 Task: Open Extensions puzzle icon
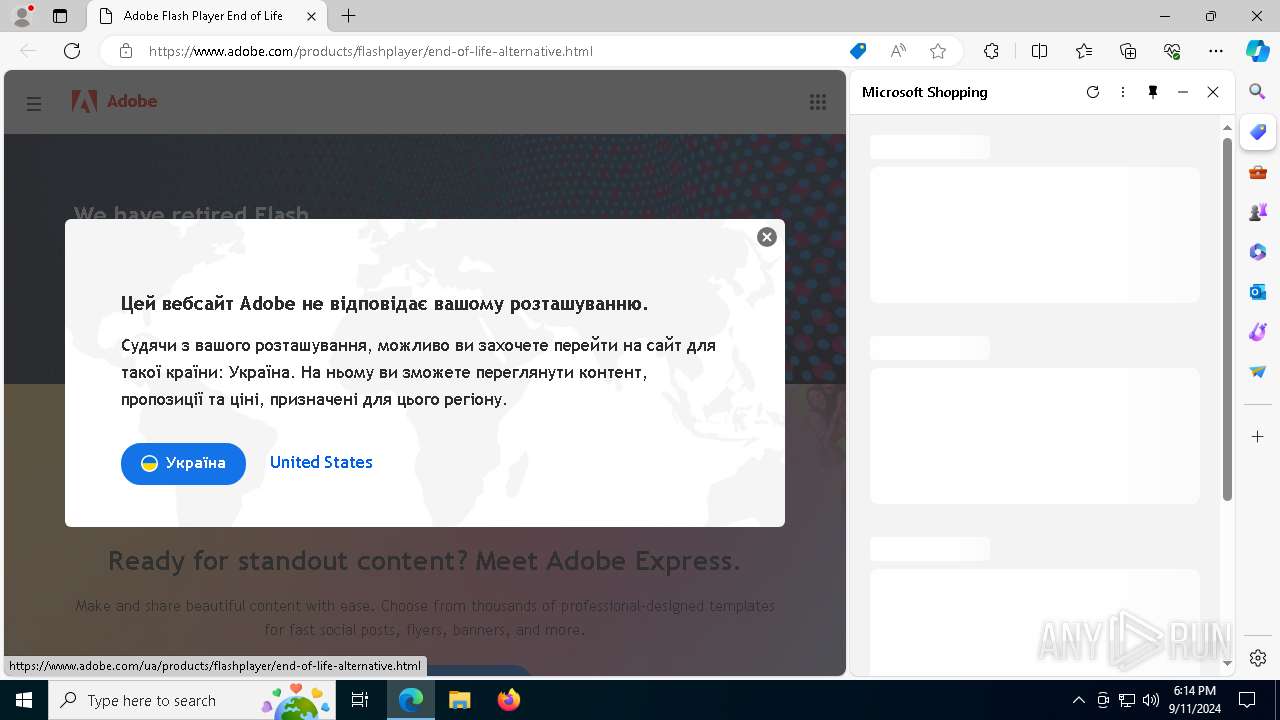(x=991, y=51)
